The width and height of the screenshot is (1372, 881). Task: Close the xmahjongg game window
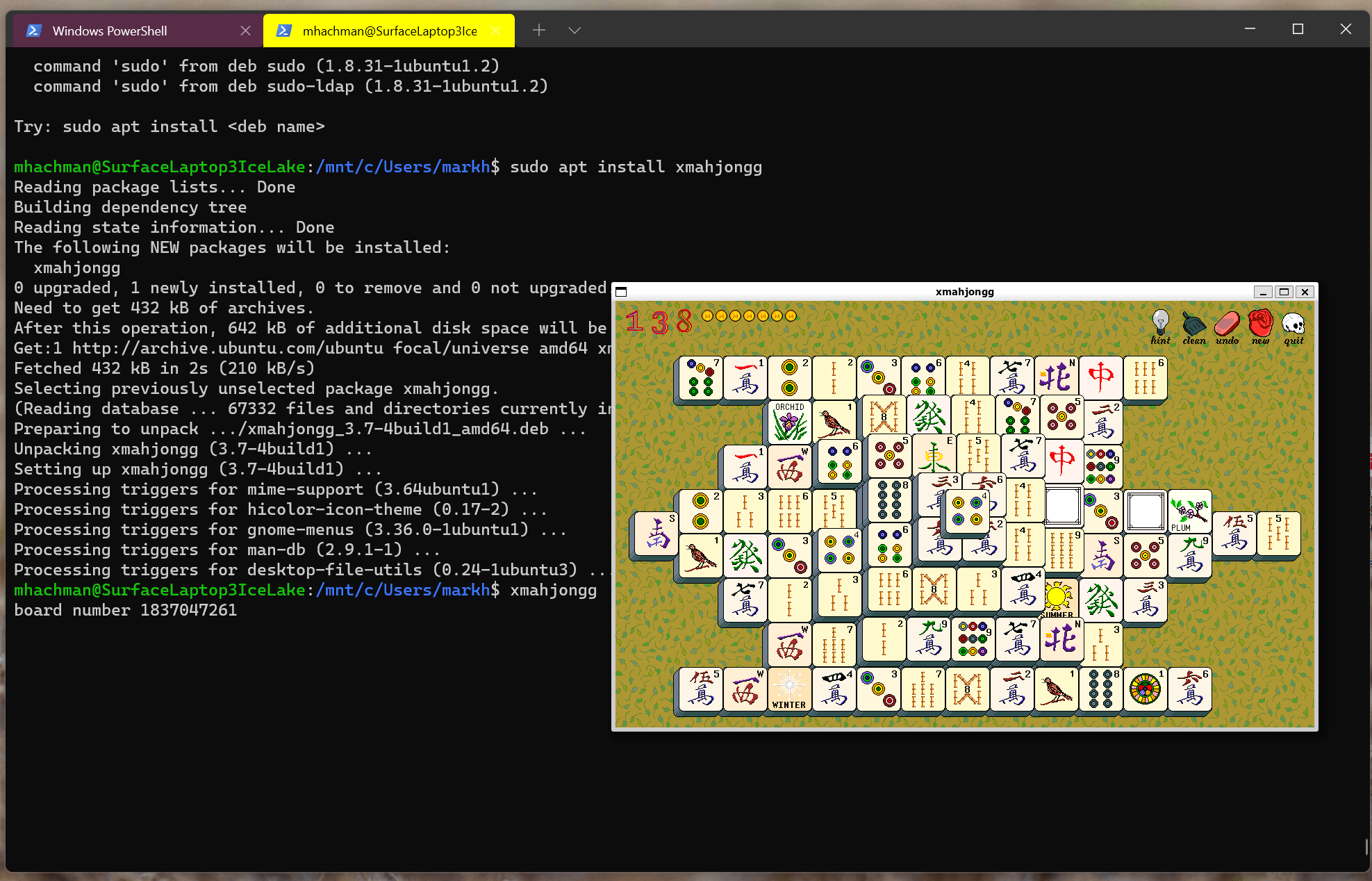1305,292
